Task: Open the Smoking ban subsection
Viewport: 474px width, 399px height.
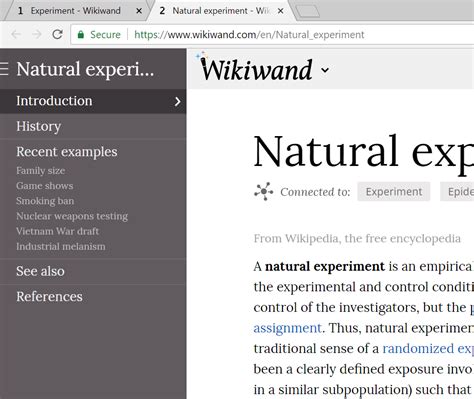Action: (45, 201)
